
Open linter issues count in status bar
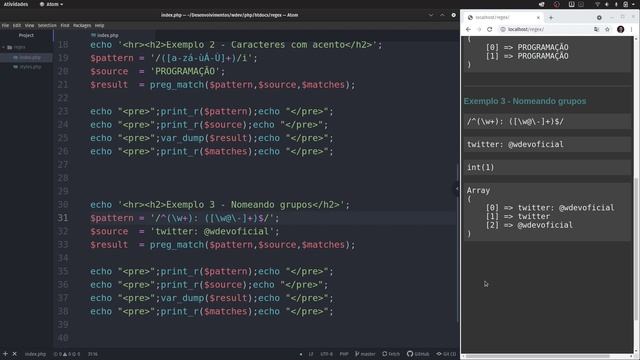click(67, 354)
